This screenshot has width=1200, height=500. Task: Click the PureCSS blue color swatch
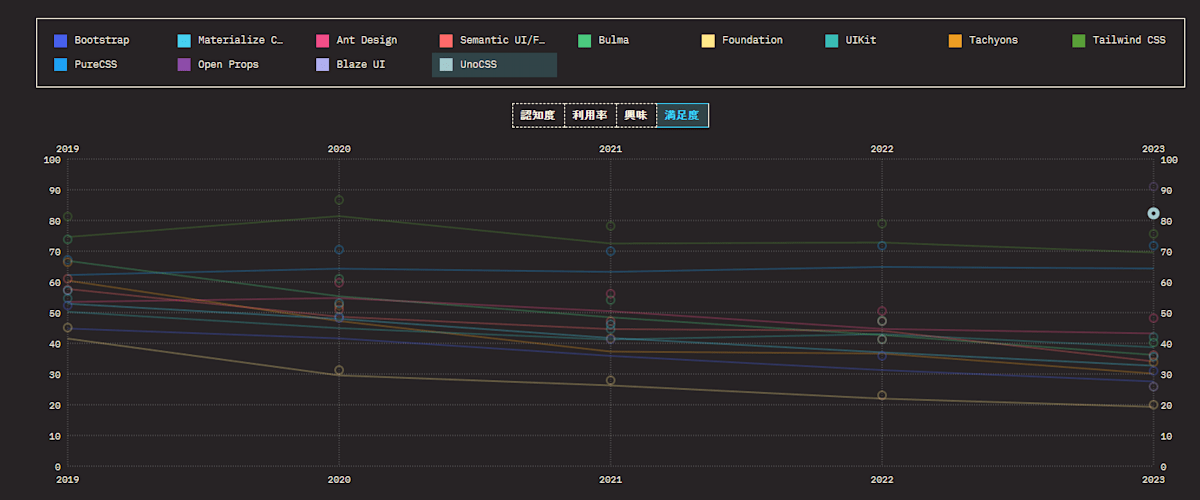60,65
